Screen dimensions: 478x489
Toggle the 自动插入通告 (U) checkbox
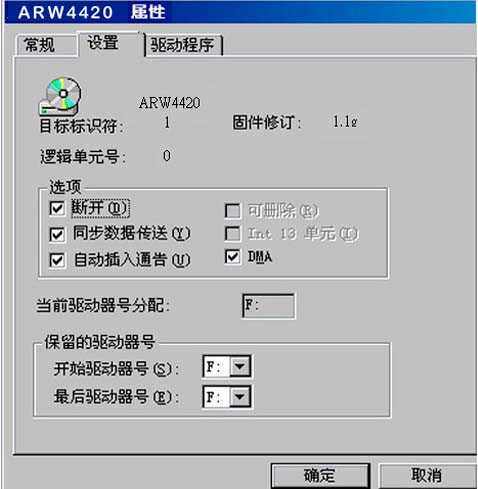pos(57,260)
